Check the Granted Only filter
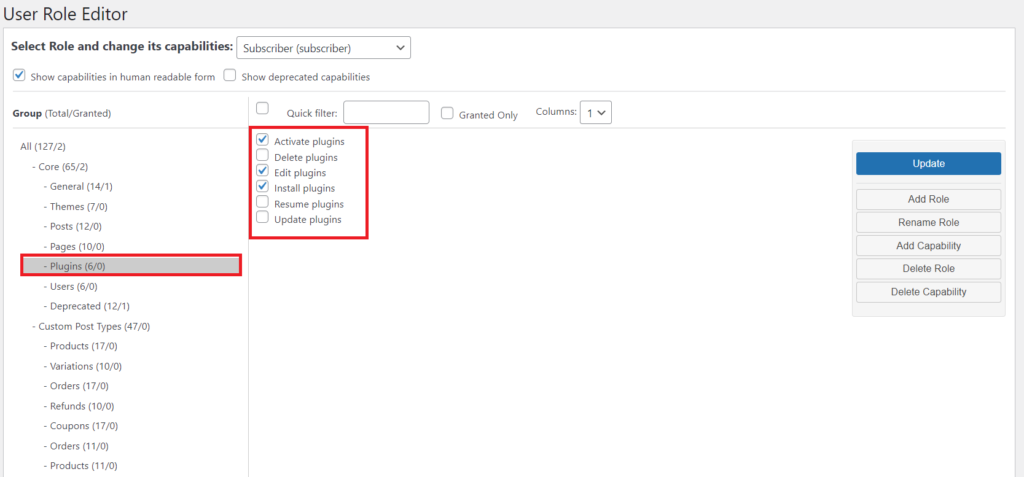The image size is (1024, 477). click(x=448, y=114)
